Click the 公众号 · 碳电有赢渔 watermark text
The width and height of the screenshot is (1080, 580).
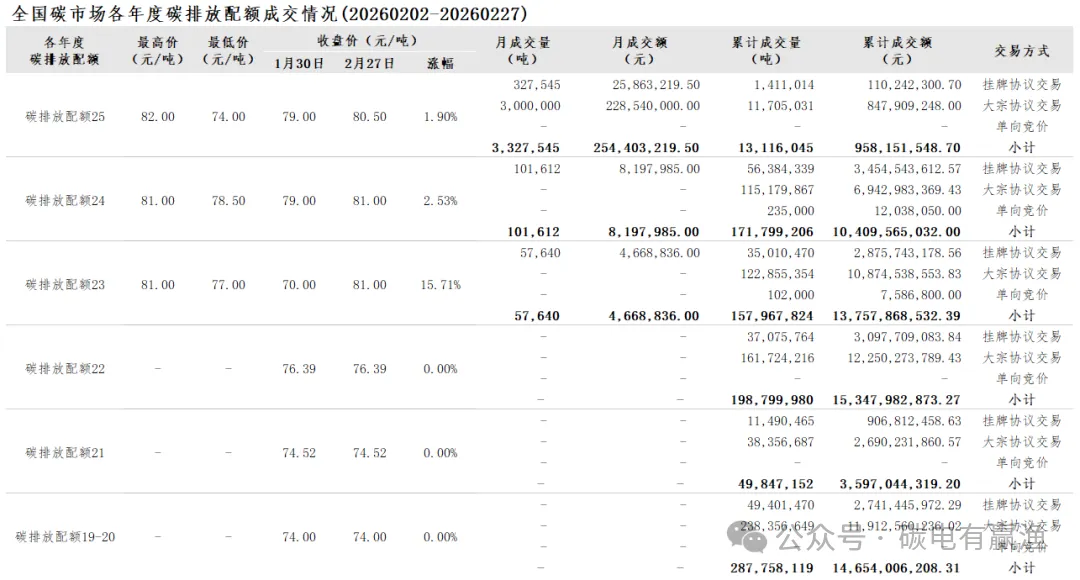tap(910, 541)
